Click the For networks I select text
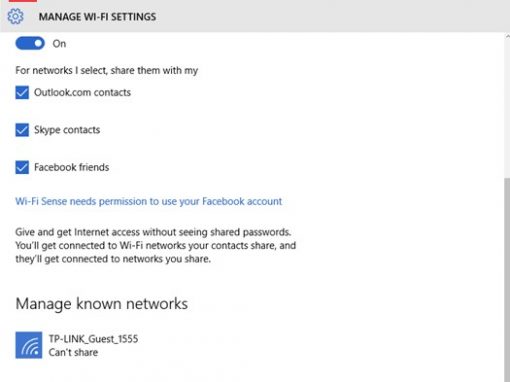This screenshot has height=382, width=510. (107, 70)
